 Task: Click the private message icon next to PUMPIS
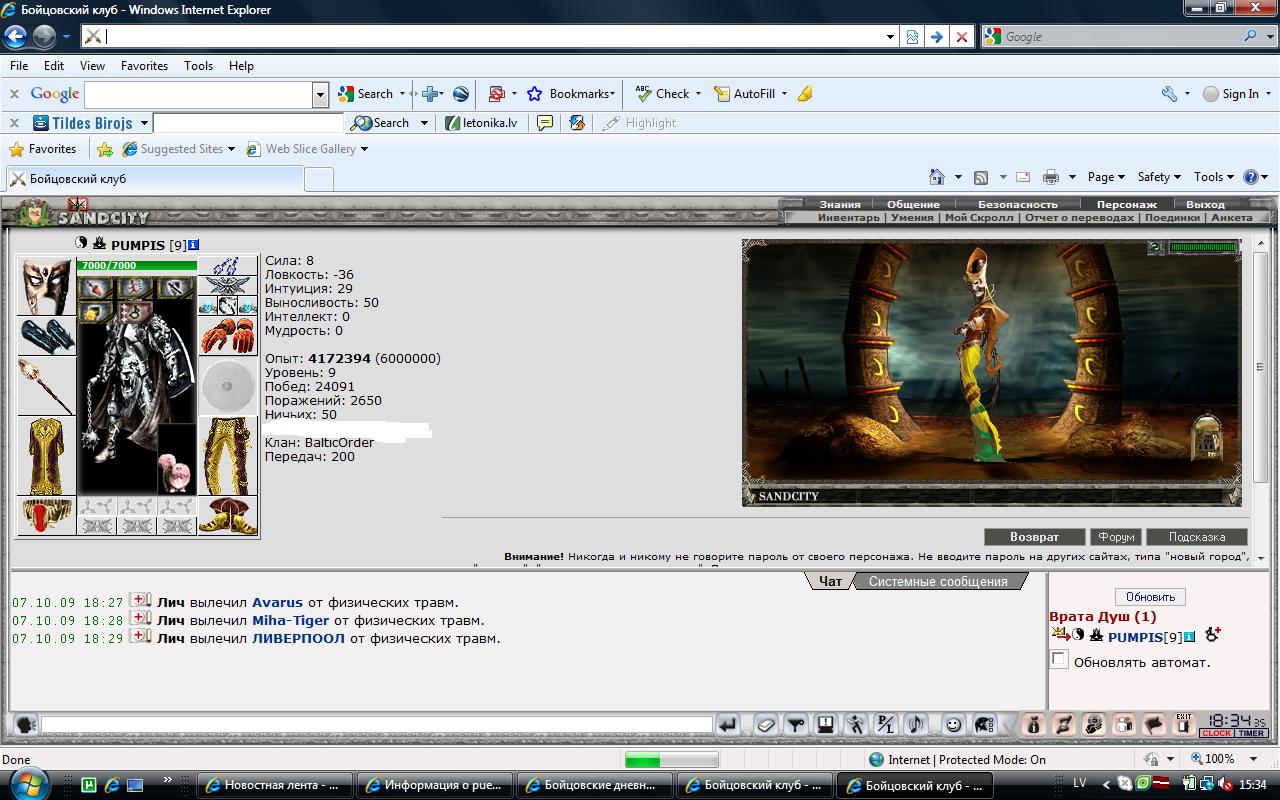(x=1060, y=635)
